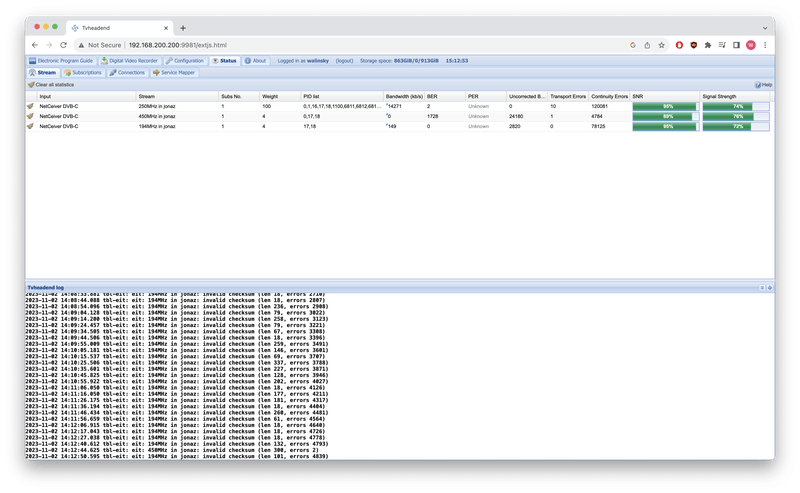800x493 pixels.
Task: Open the Help button
Action: coord(763,85)
